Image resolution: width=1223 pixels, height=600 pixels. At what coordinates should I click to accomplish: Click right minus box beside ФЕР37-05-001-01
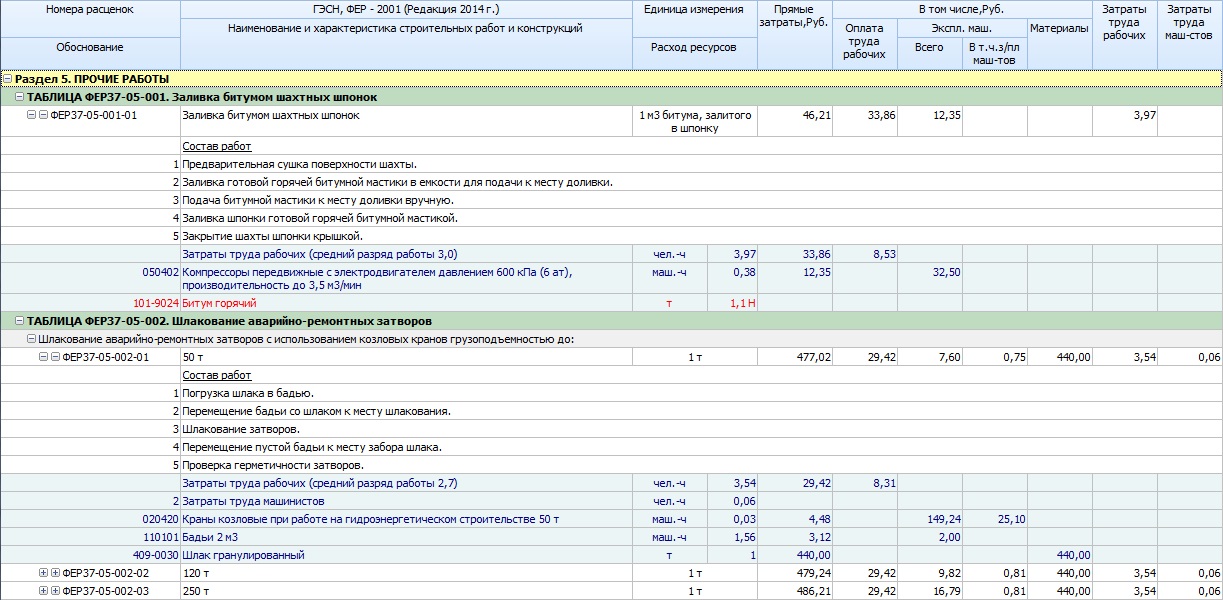[43, 115]
